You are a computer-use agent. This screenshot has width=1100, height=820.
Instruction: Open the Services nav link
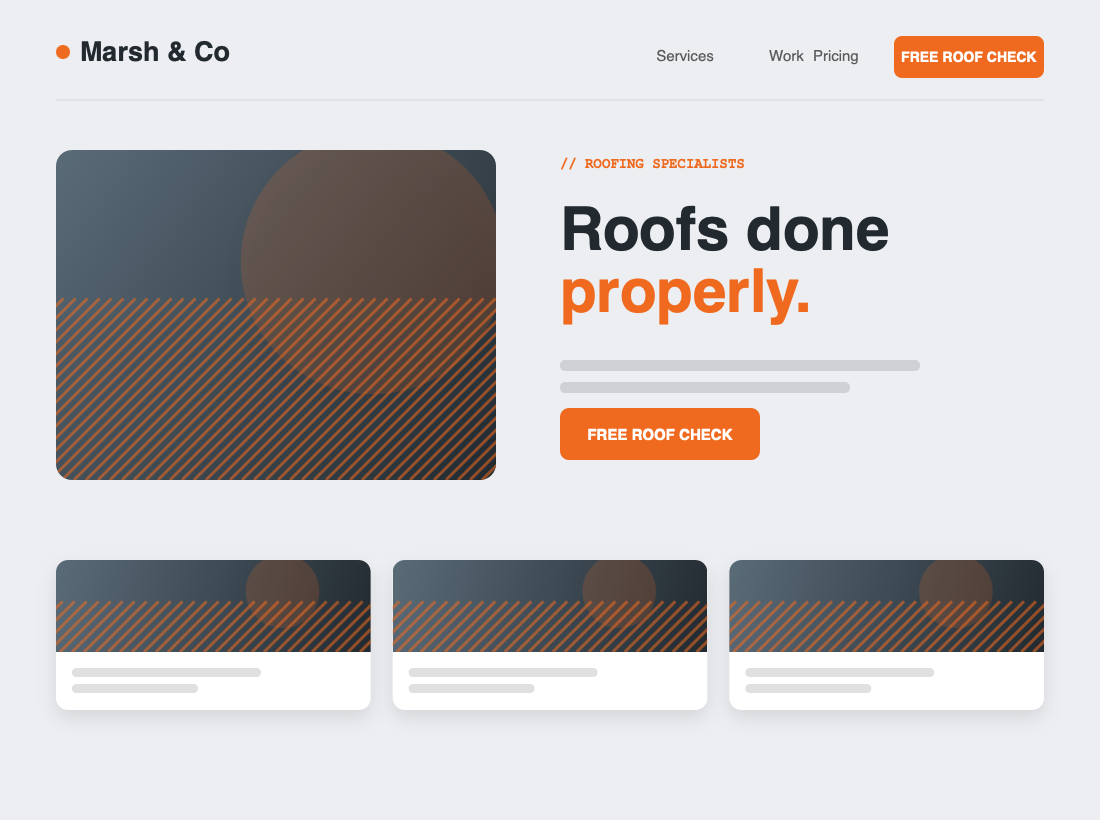pos(685,56)
